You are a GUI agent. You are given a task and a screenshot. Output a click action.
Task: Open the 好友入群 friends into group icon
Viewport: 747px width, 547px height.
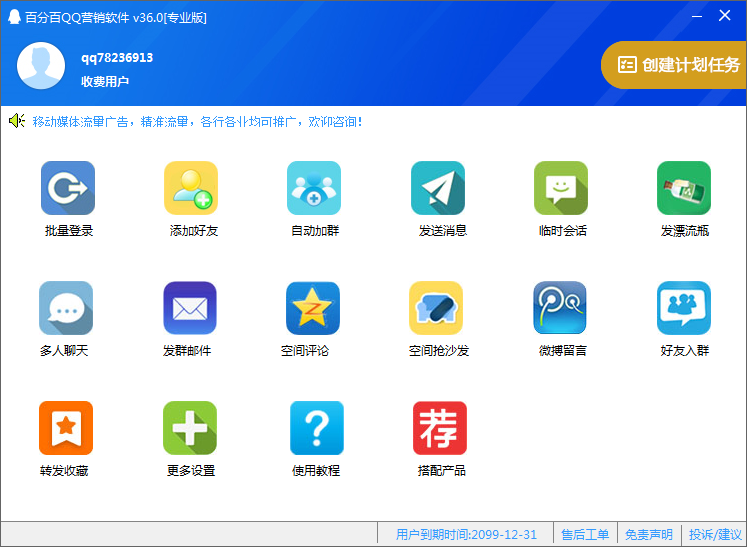click(684, 308)
